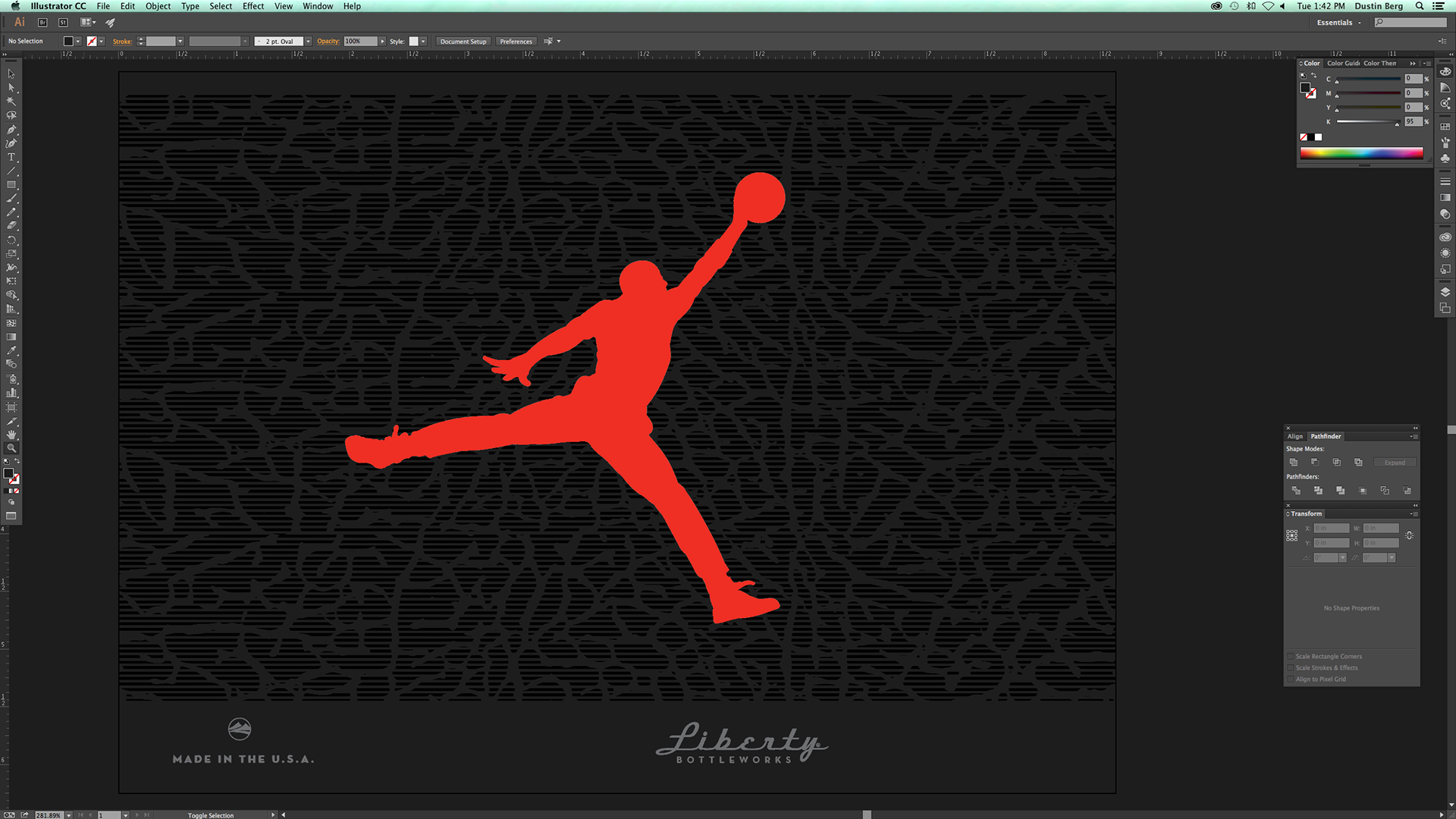Click the Minus Front shape mode icon
1456x819 pixels.
pyautogui.click(x=1315, y=463)
